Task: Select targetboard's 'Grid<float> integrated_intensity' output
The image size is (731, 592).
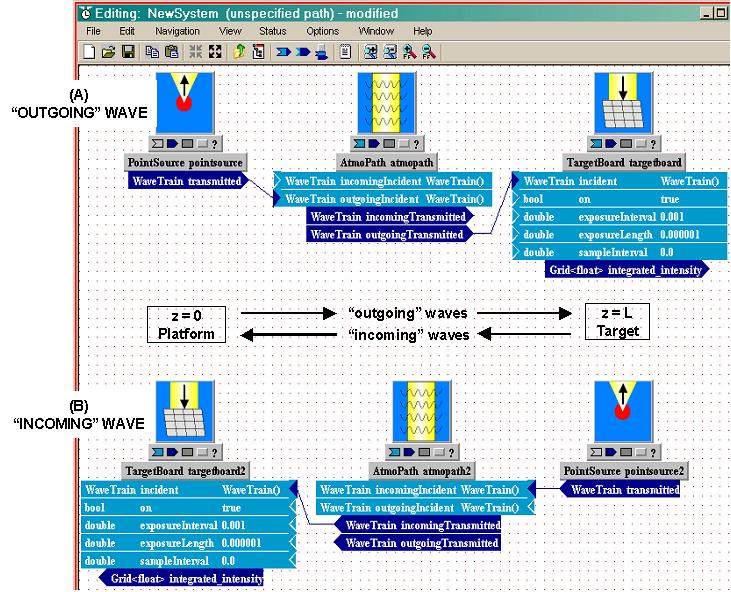Action: click(x=627, y=270)
